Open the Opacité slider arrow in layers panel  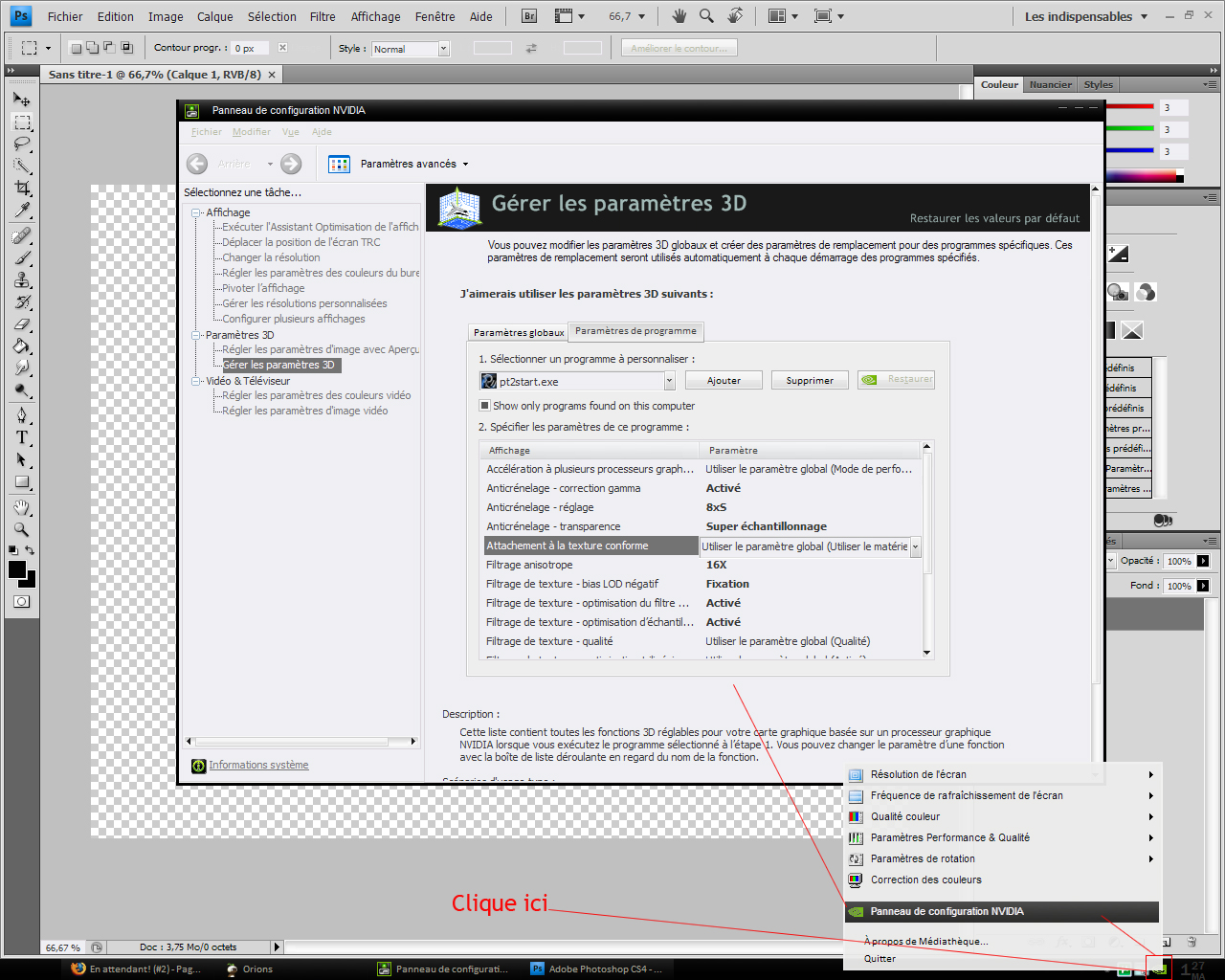tap(1203, 561)
